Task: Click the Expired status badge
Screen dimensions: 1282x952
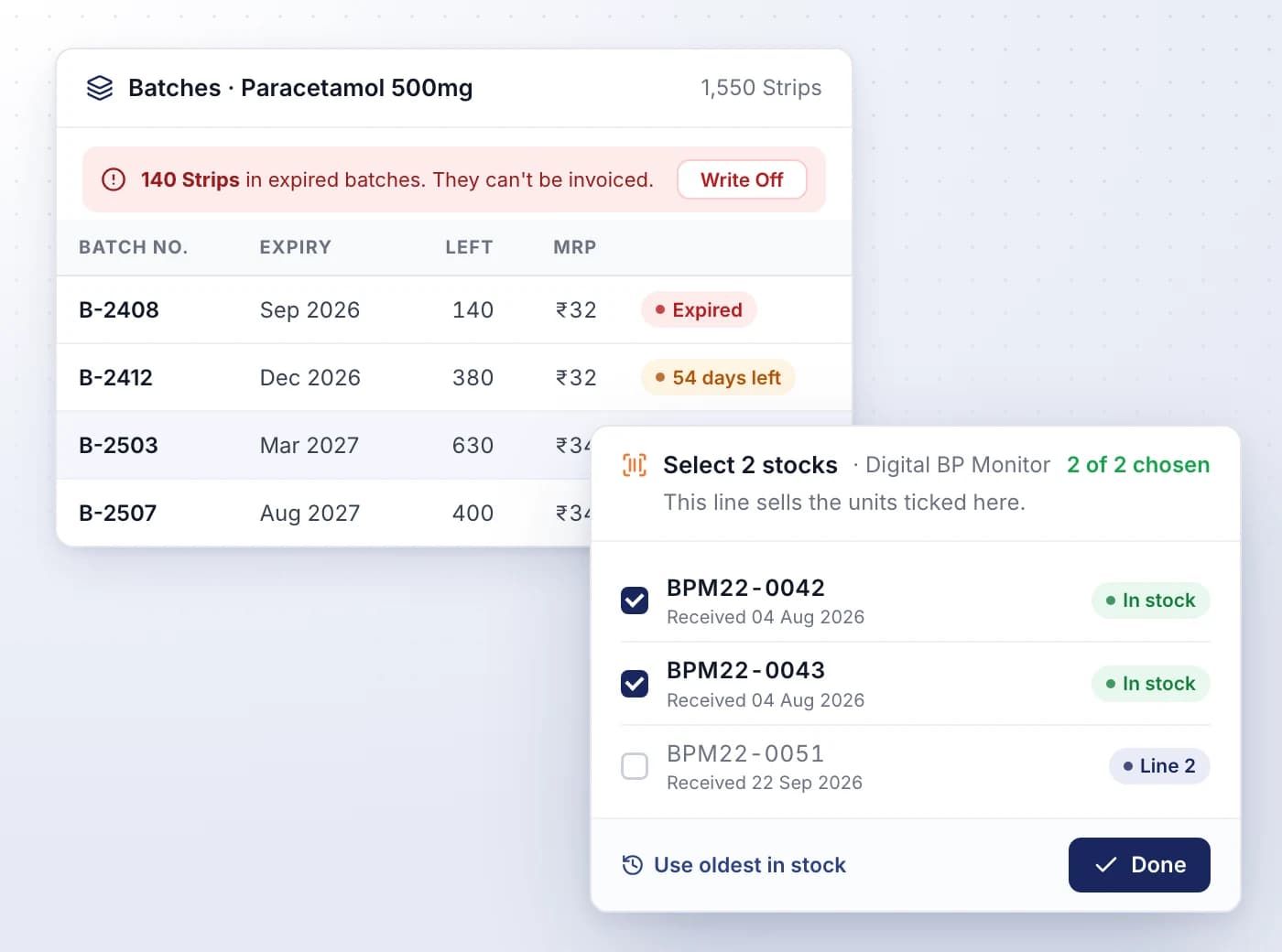Action: coord(699,310)
